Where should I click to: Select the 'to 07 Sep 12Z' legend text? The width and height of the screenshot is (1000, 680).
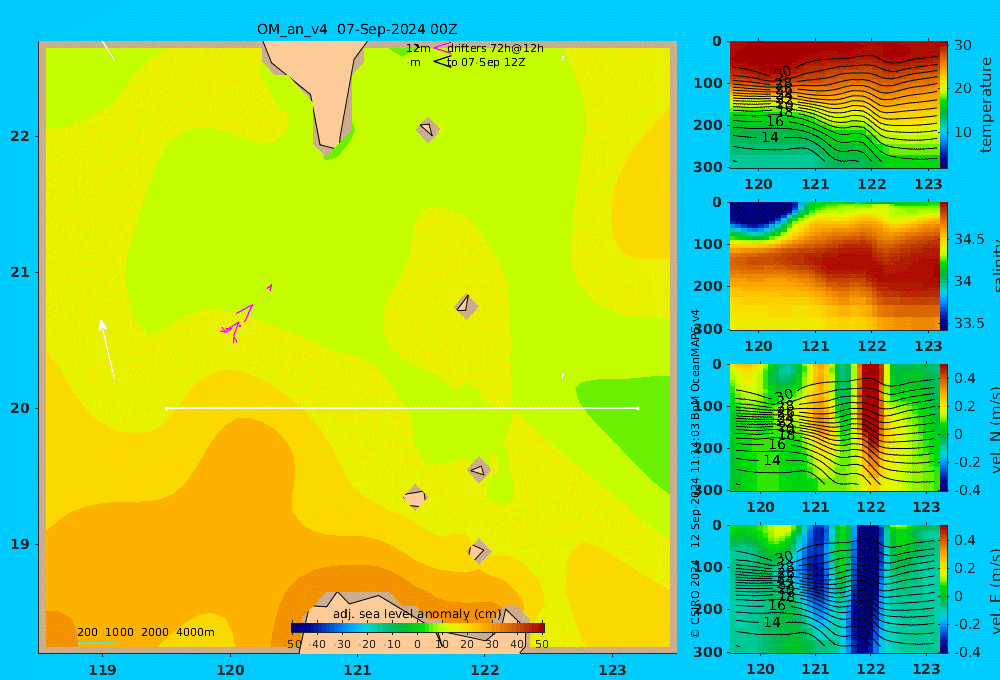[x=486, y=63]
